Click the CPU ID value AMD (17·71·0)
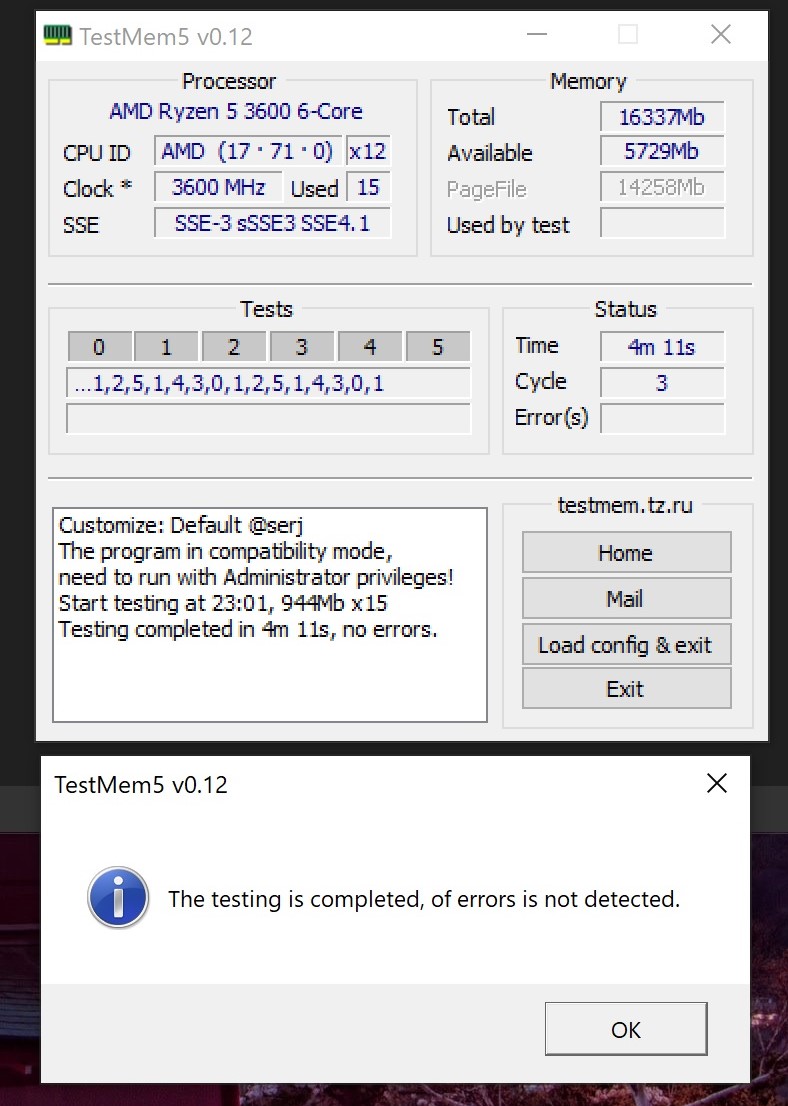The image size is (788, 1106). pos(248,151)
